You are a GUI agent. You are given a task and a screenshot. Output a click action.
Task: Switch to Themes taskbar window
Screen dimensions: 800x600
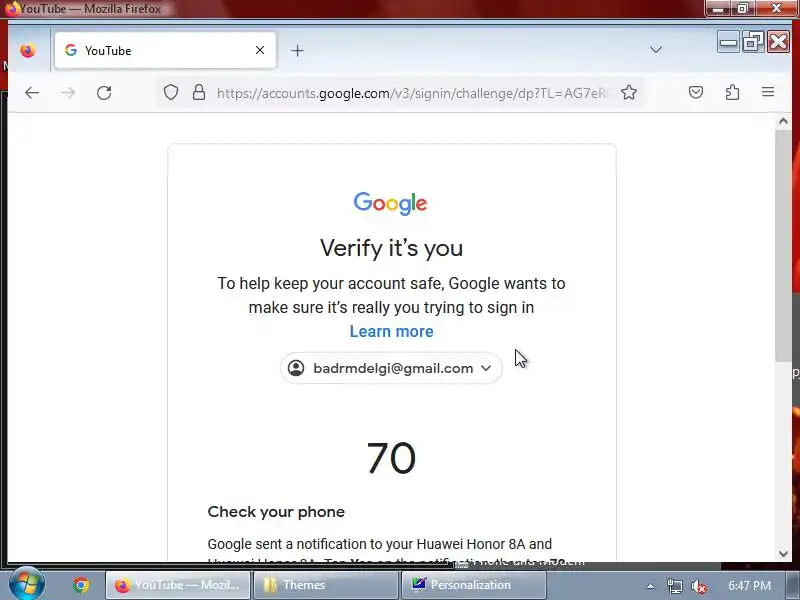coord(326,585)
